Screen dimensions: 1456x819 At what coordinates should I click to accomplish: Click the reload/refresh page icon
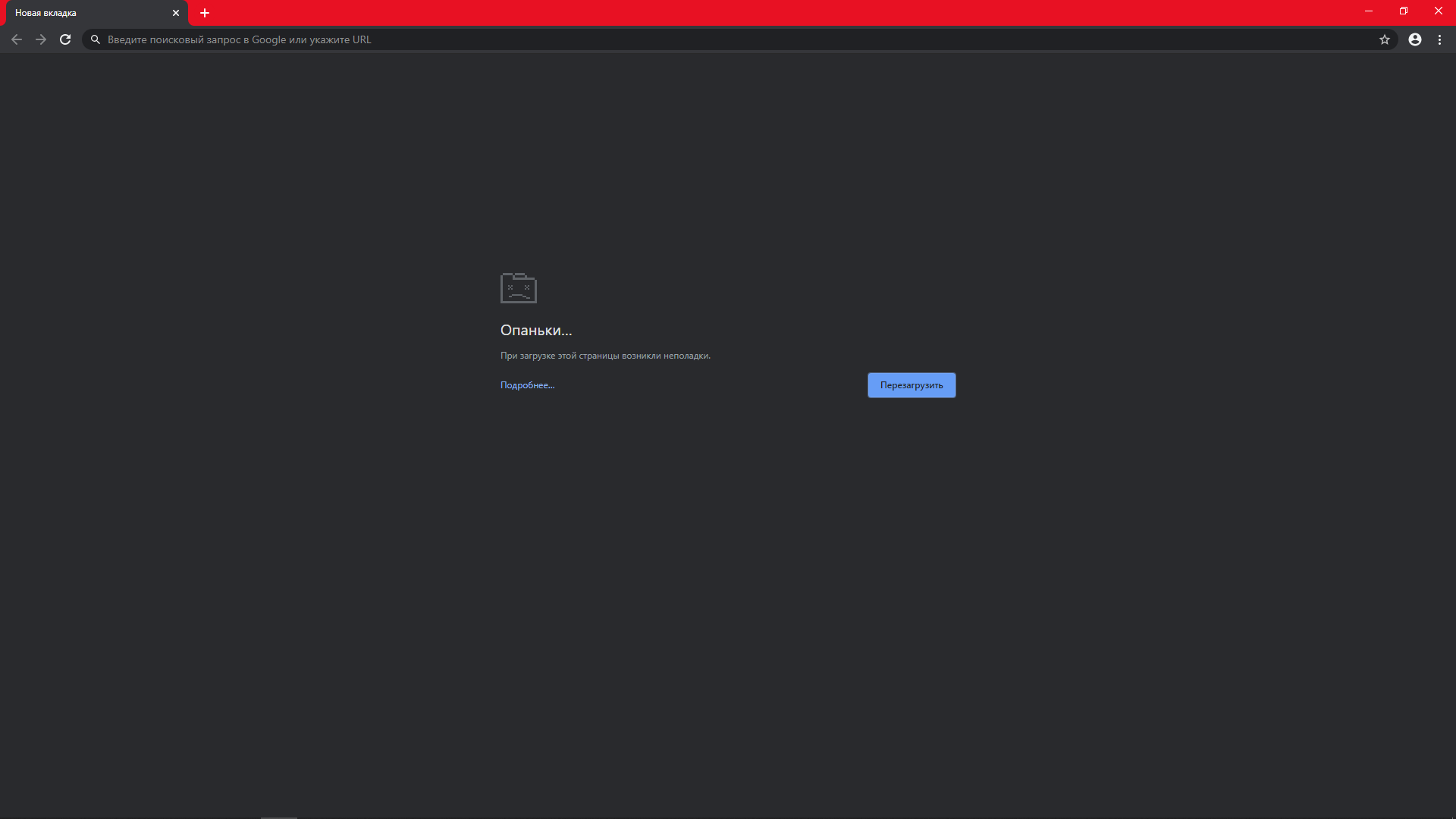click(x=65, y=39)
